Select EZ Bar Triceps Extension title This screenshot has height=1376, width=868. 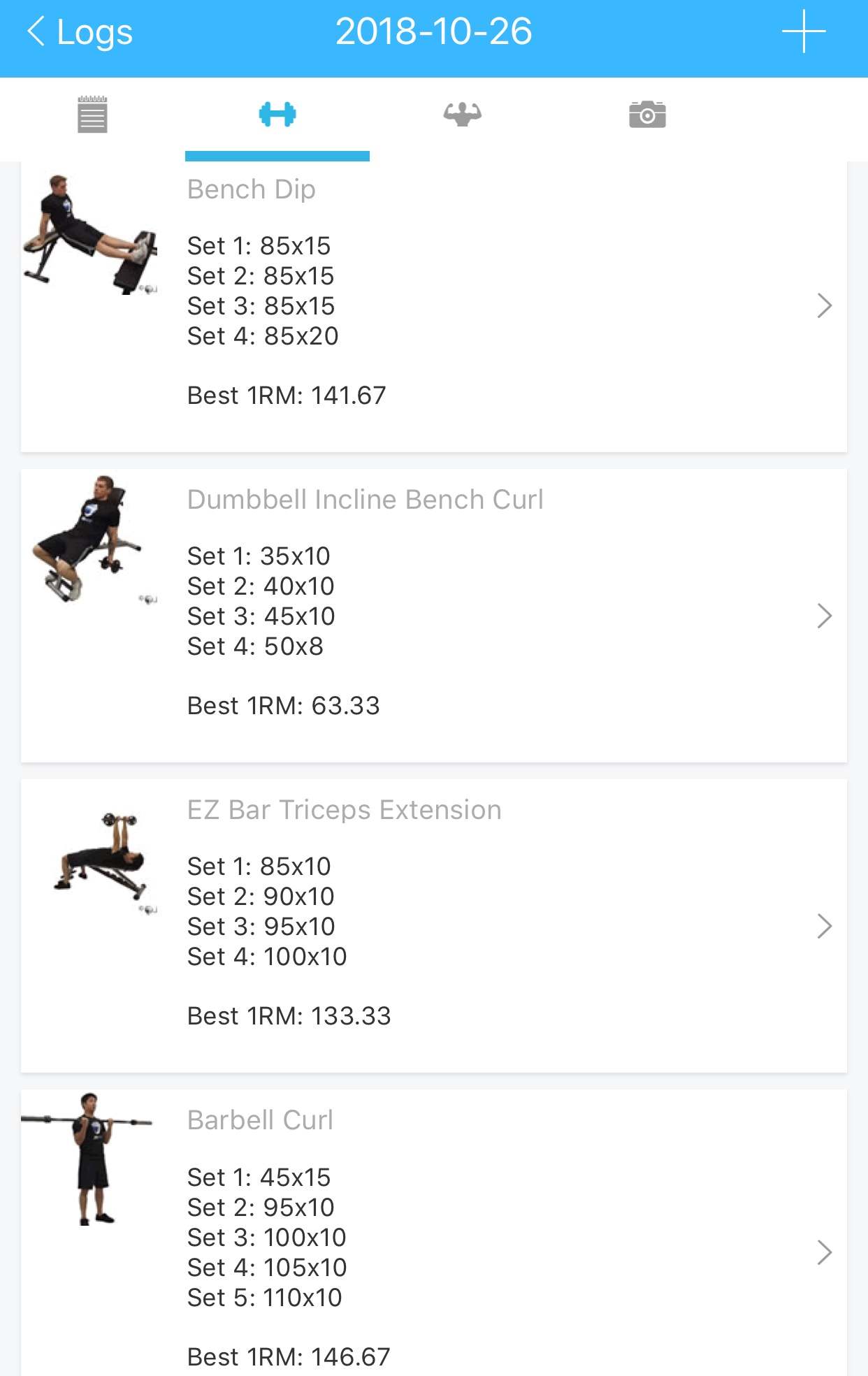pyautogui.click(x=344, y=810)
